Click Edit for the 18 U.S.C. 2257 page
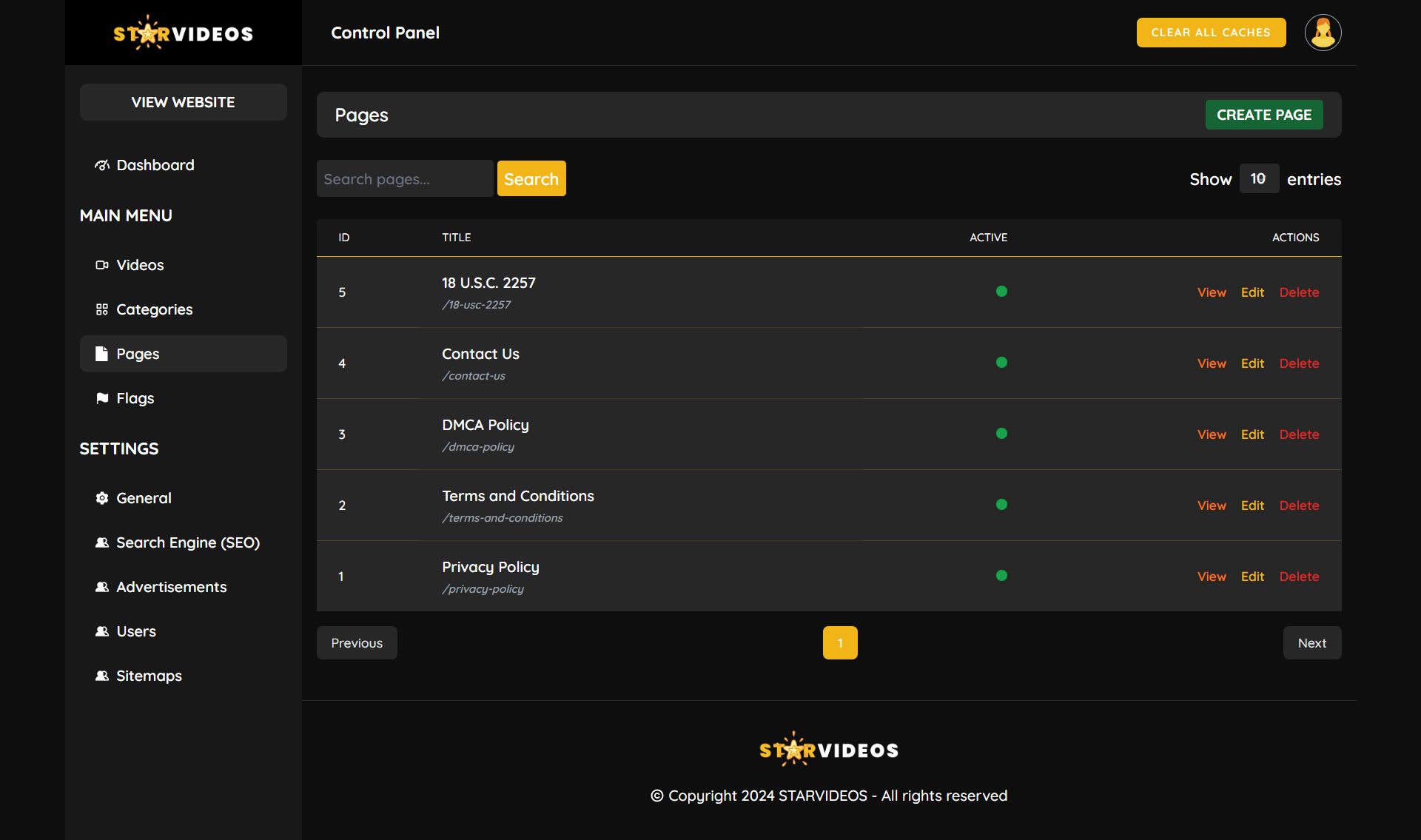The image size is (1421, 840). coord(1252,292)
